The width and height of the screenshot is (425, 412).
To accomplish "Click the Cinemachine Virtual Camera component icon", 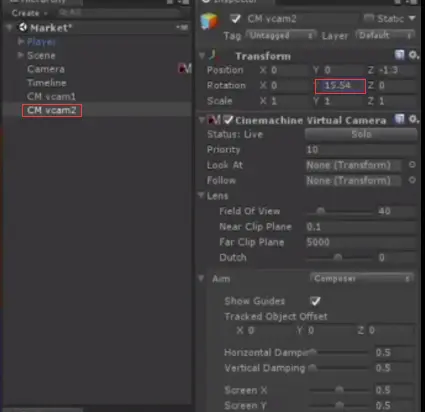I will (x=213, y=120).
